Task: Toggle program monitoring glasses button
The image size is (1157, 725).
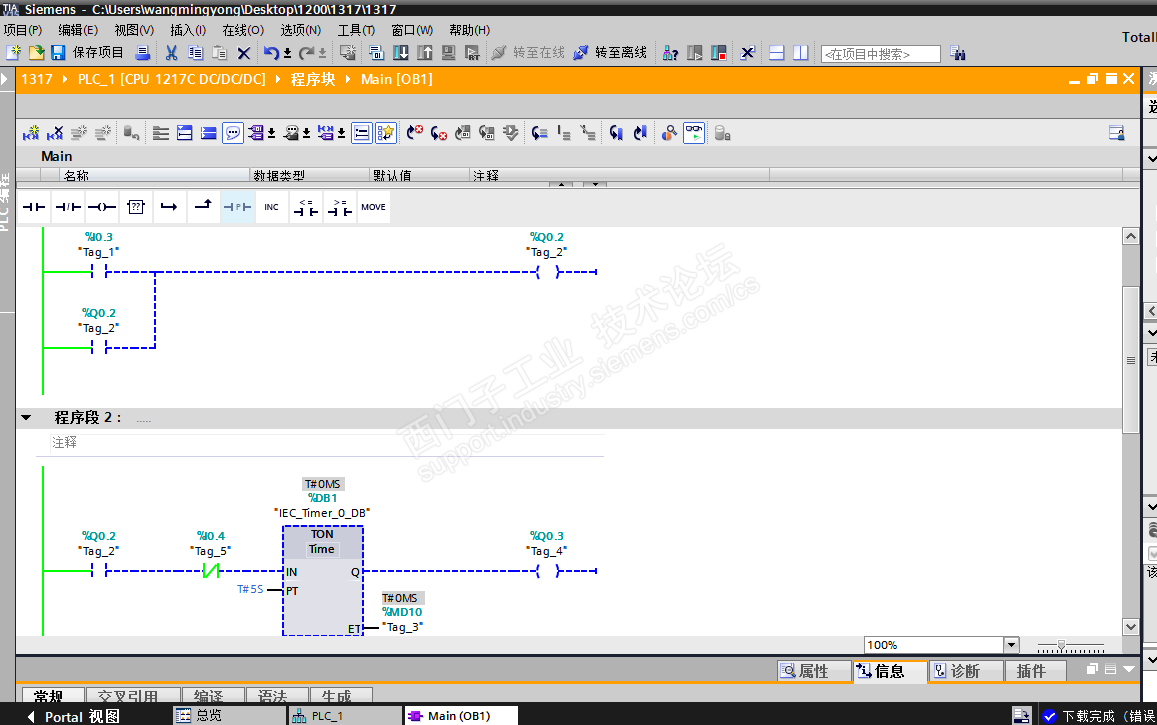Action: pos(693,132)
